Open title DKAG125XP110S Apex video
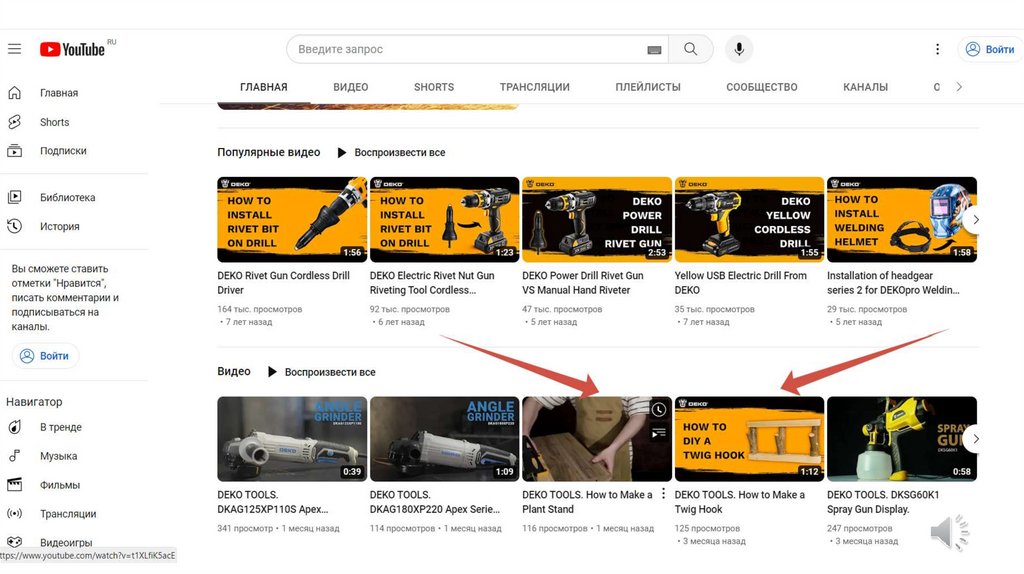This screenshot has height=574, width=1024. click(273, 502)
